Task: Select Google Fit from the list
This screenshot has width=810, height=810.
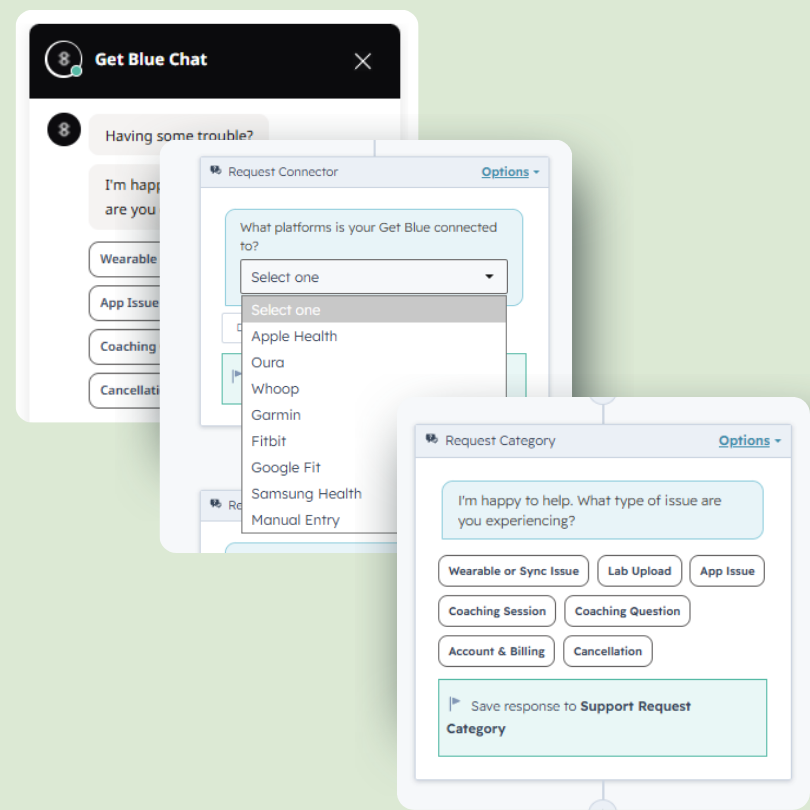Action: tap(320, 468)
